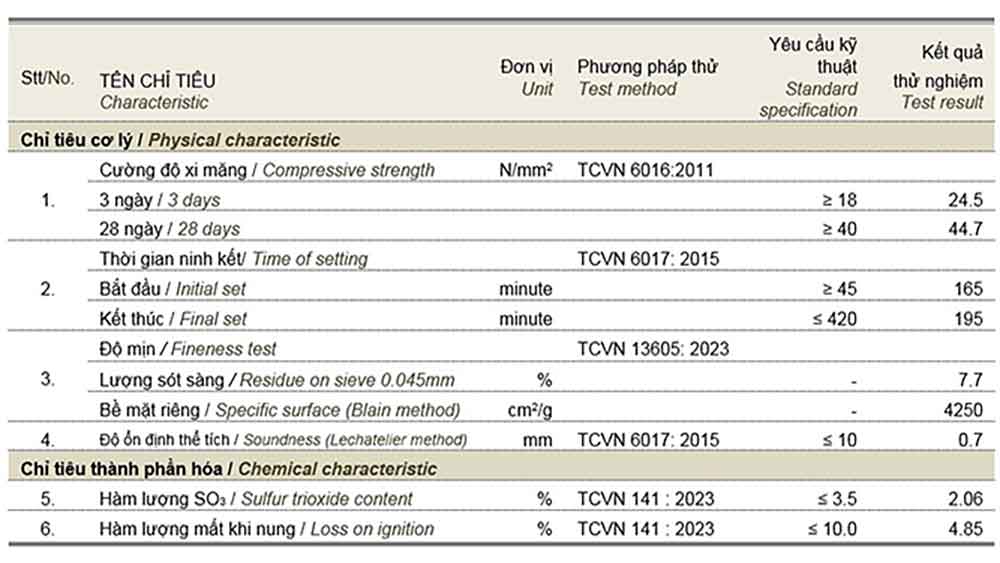The height and width of the screenshot is (563, 1000).
Task: Select the "TÊN CHỈ TIÊU" header cell
Action: coord(157,81)
